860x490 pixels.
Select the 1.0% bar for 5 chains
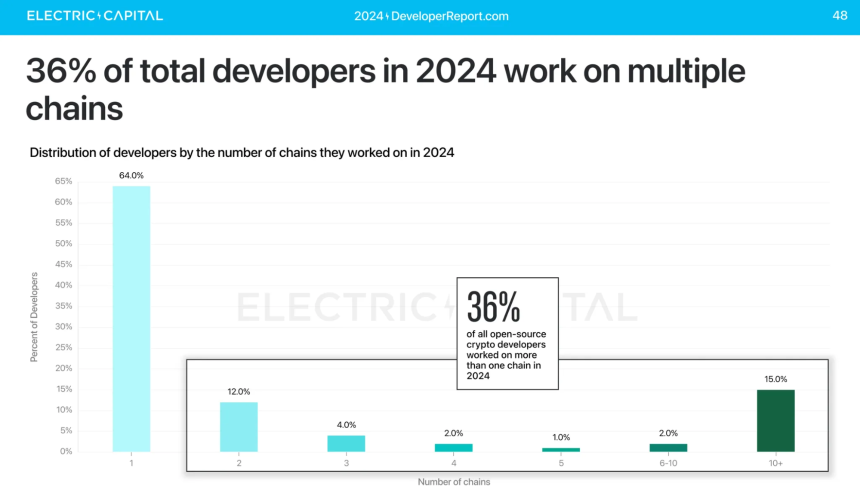(x=561, y=450)
